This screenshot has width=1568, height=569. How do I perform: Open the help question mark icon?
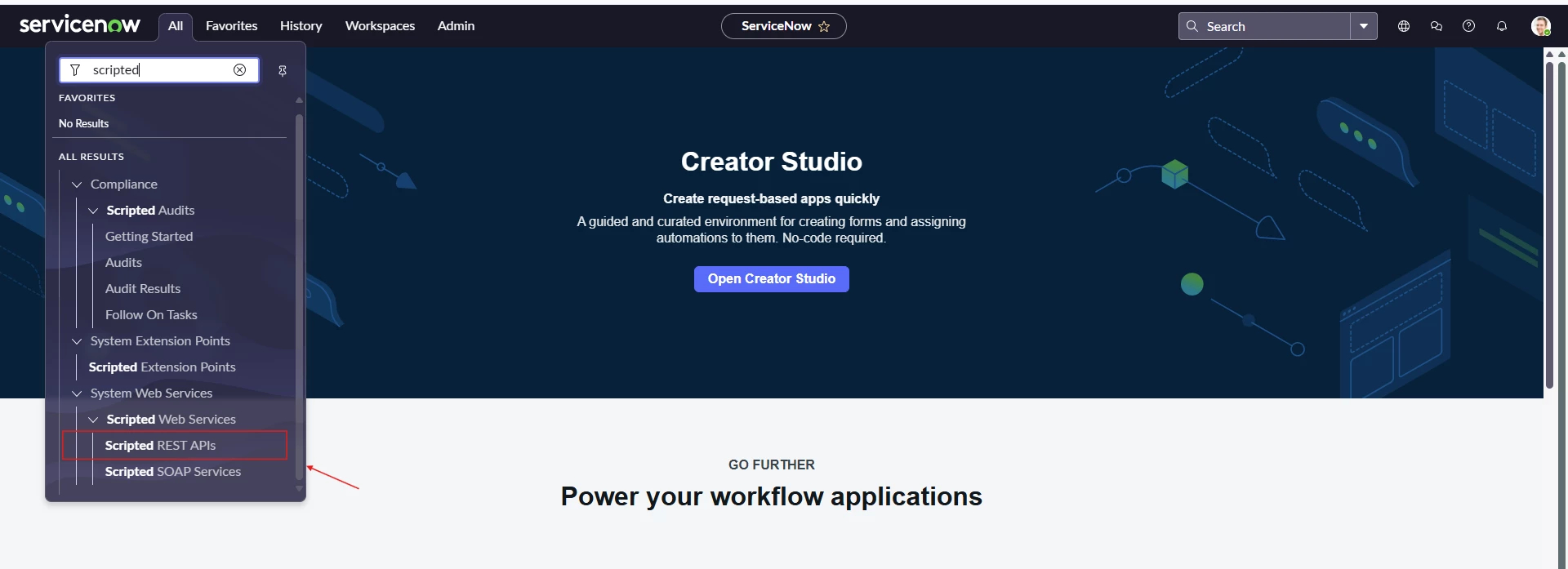click(1469, 26)
